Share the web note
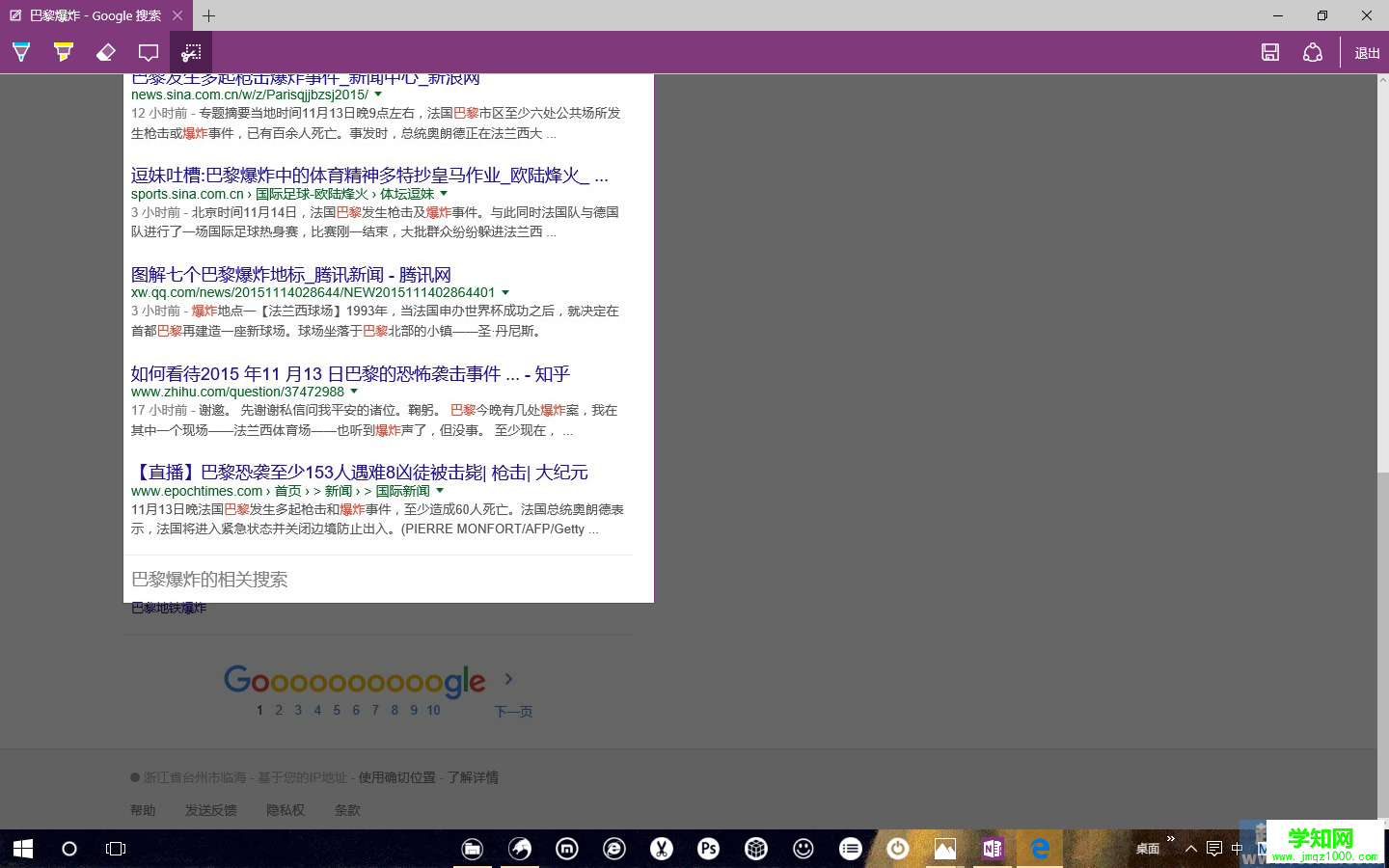This screenshot has height=868, width=1389. coord(1313,52)
